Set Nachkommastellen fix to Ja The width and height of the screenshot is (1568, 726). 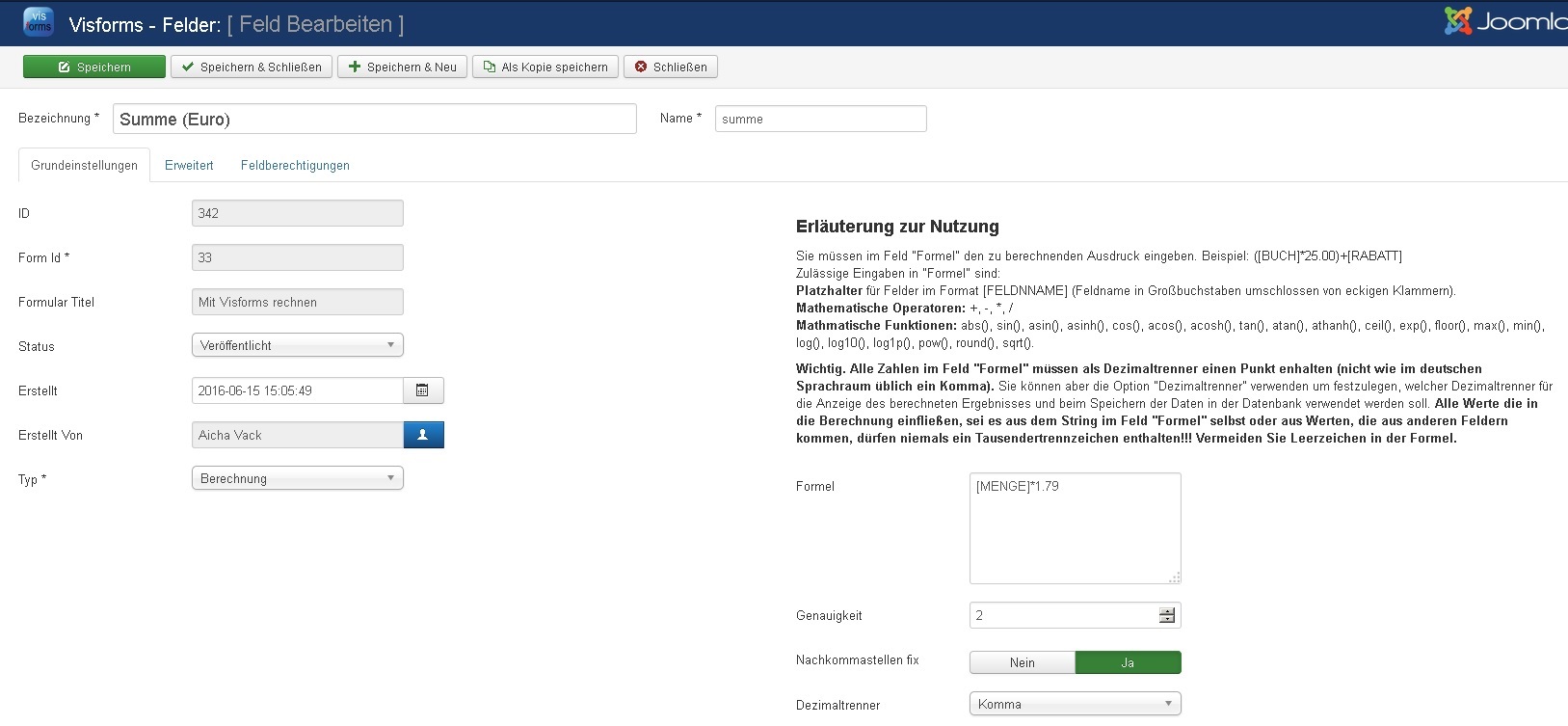tap(1128, 662)
